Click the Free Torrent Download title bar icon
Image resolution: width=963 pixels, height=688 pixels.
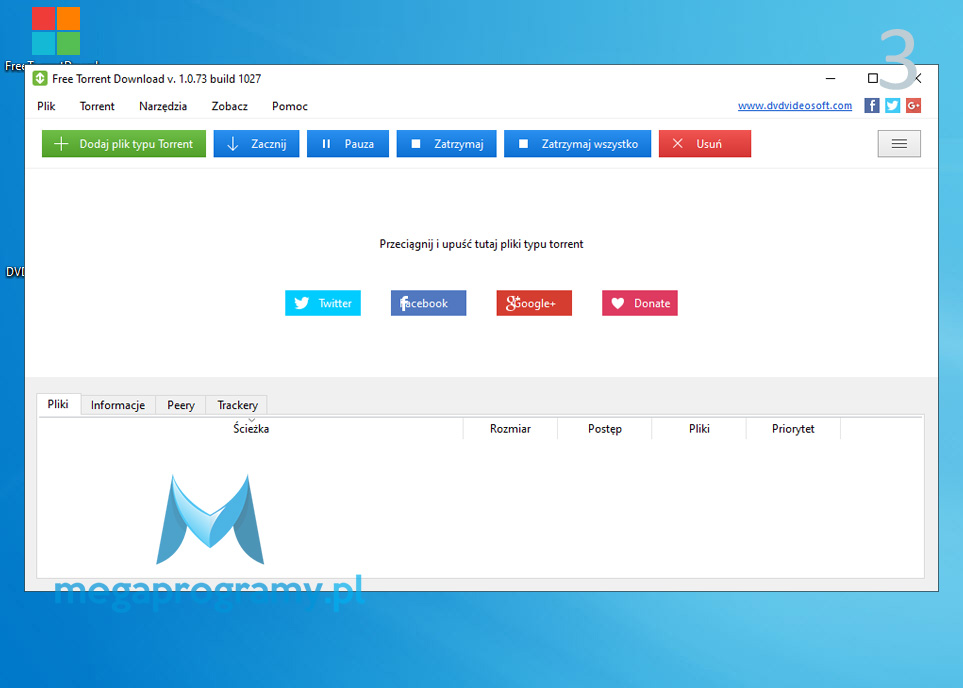click(x=40, y=79)
